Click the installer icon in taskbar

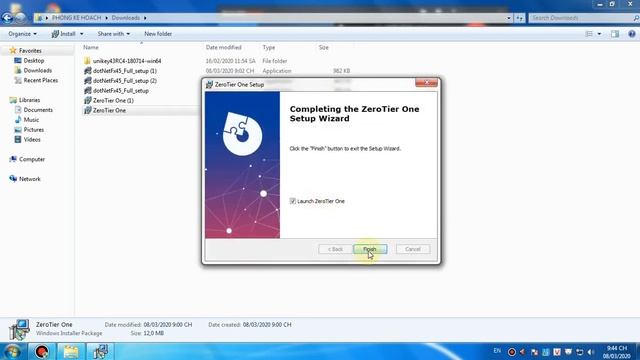point(100,351)
